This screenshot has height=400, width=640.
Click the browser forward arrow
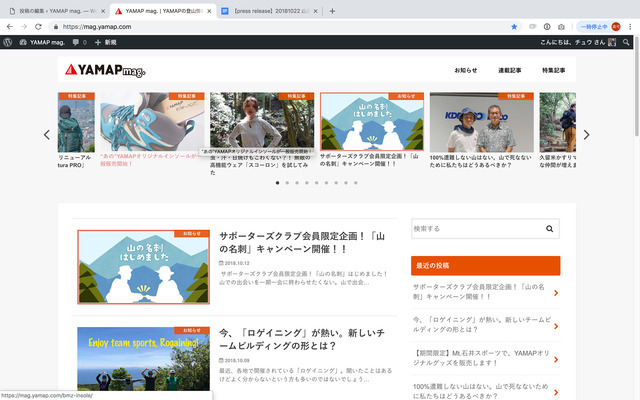[24, 27]
